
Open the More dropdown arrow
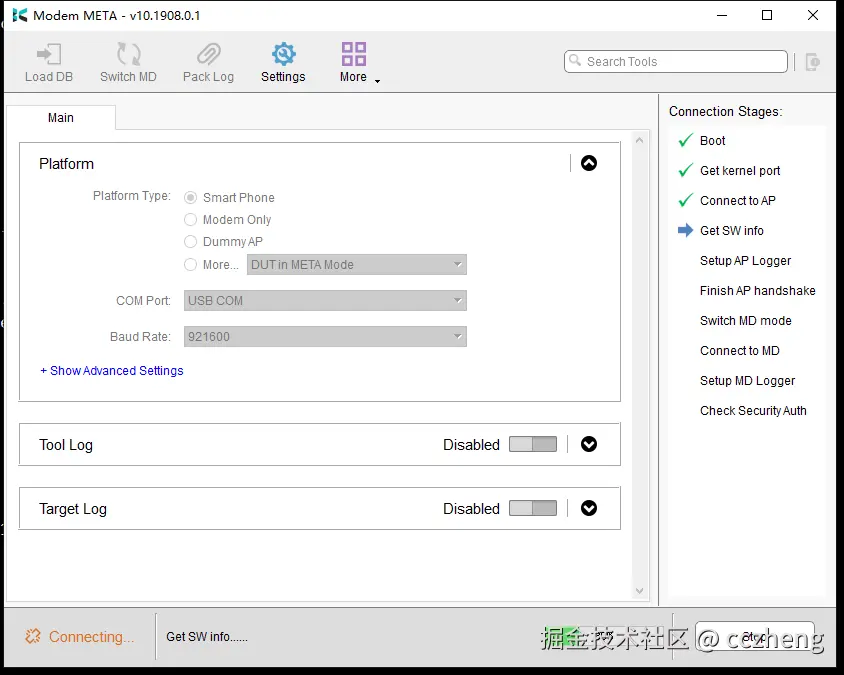(x=377, y=81)
